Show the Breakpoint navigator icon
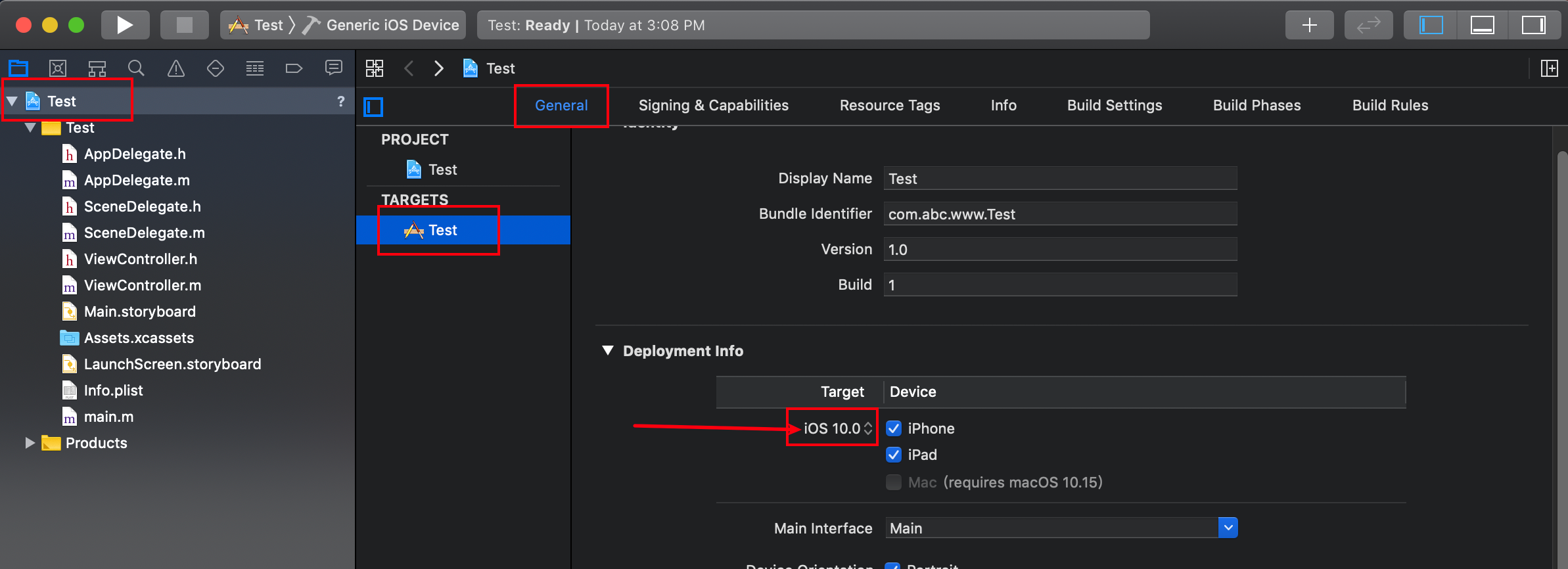Viewport: 1568px width, 569px height. click(294, 68)
